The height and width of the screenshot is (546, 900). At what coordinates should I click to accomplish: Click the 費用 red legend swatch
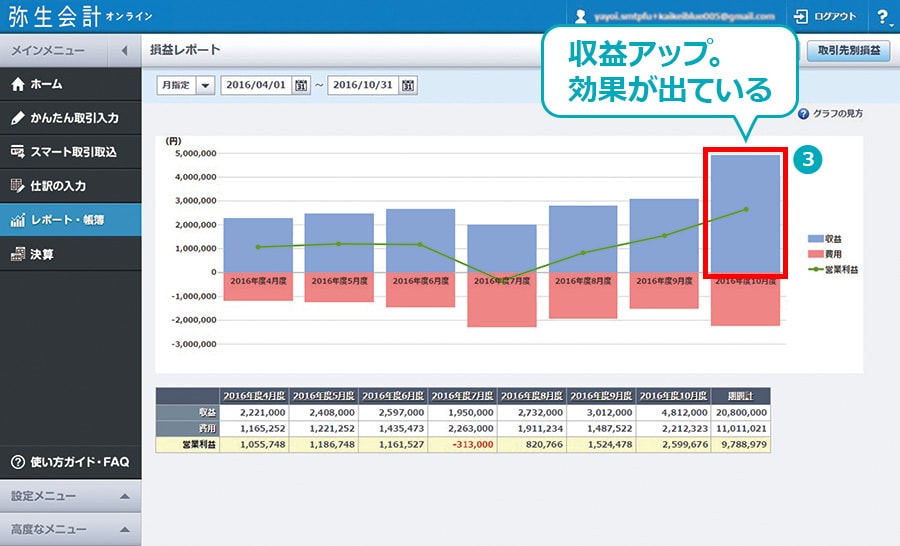pyautogui.click(x=816, y=254)
